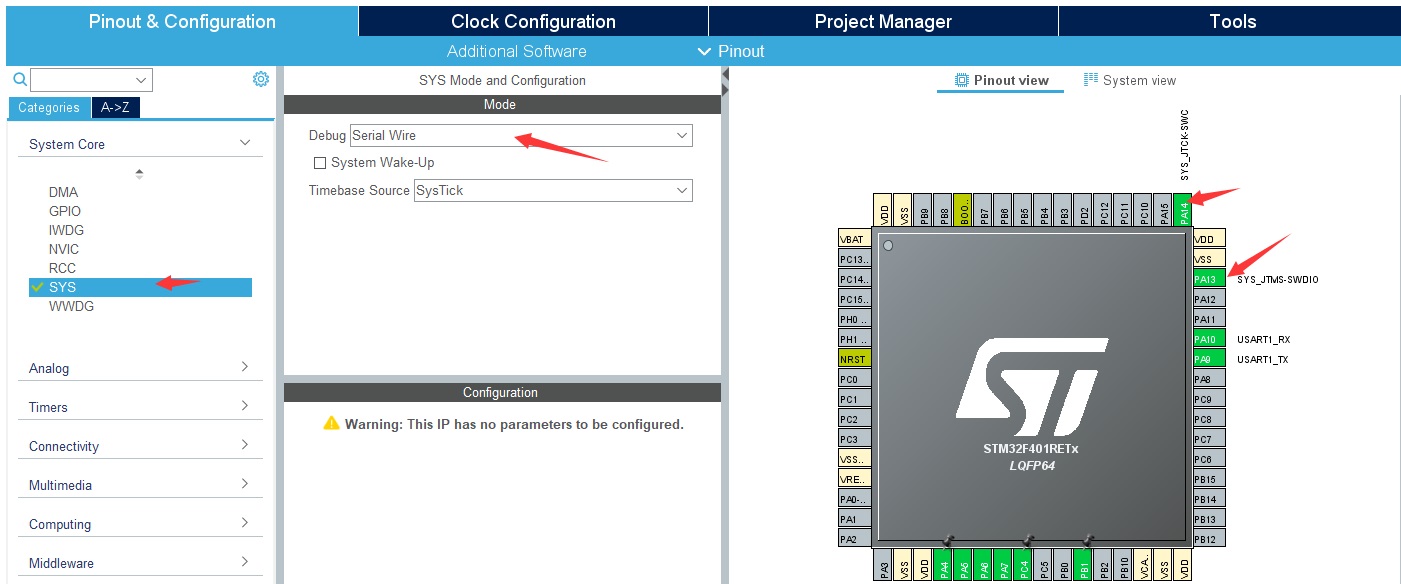The height and width of the screenshot is (584, 1401).
Task: Click the PA8 pin on the chip
Action: 1209,379
